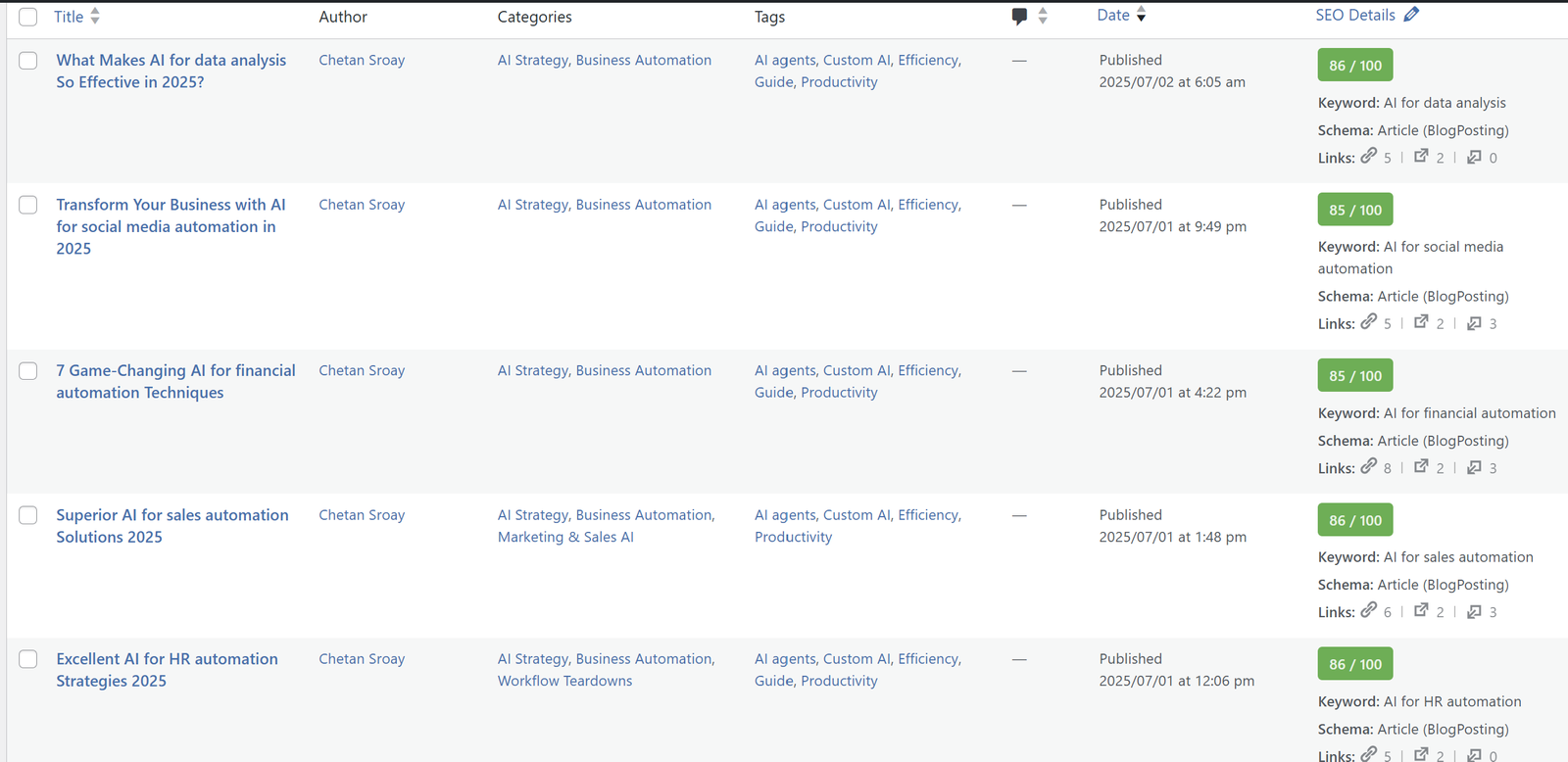Click Custom AI tag in social media row

[857, 205]
